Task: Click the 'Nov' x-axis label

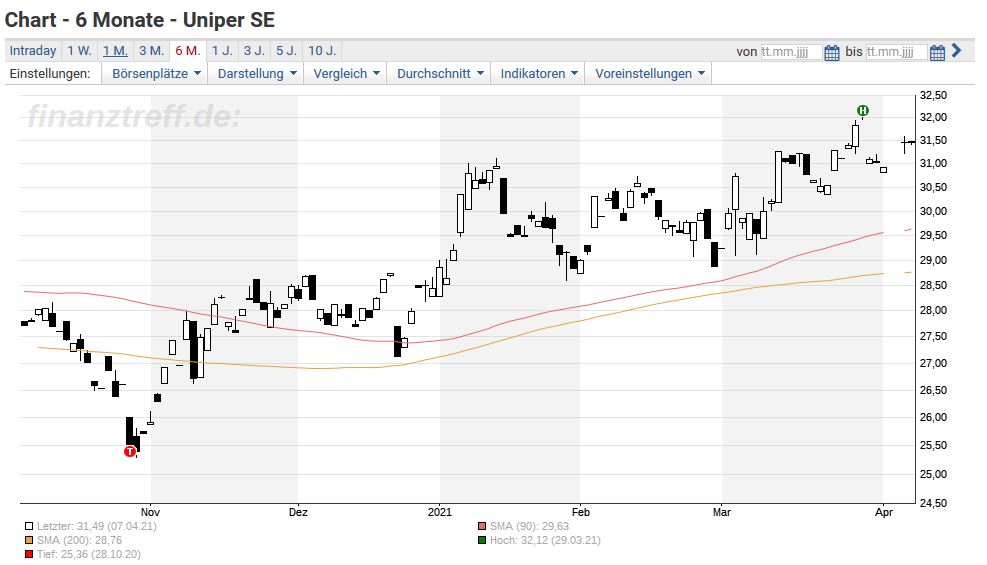Action: pyautogui.click(x=150, y=512)
